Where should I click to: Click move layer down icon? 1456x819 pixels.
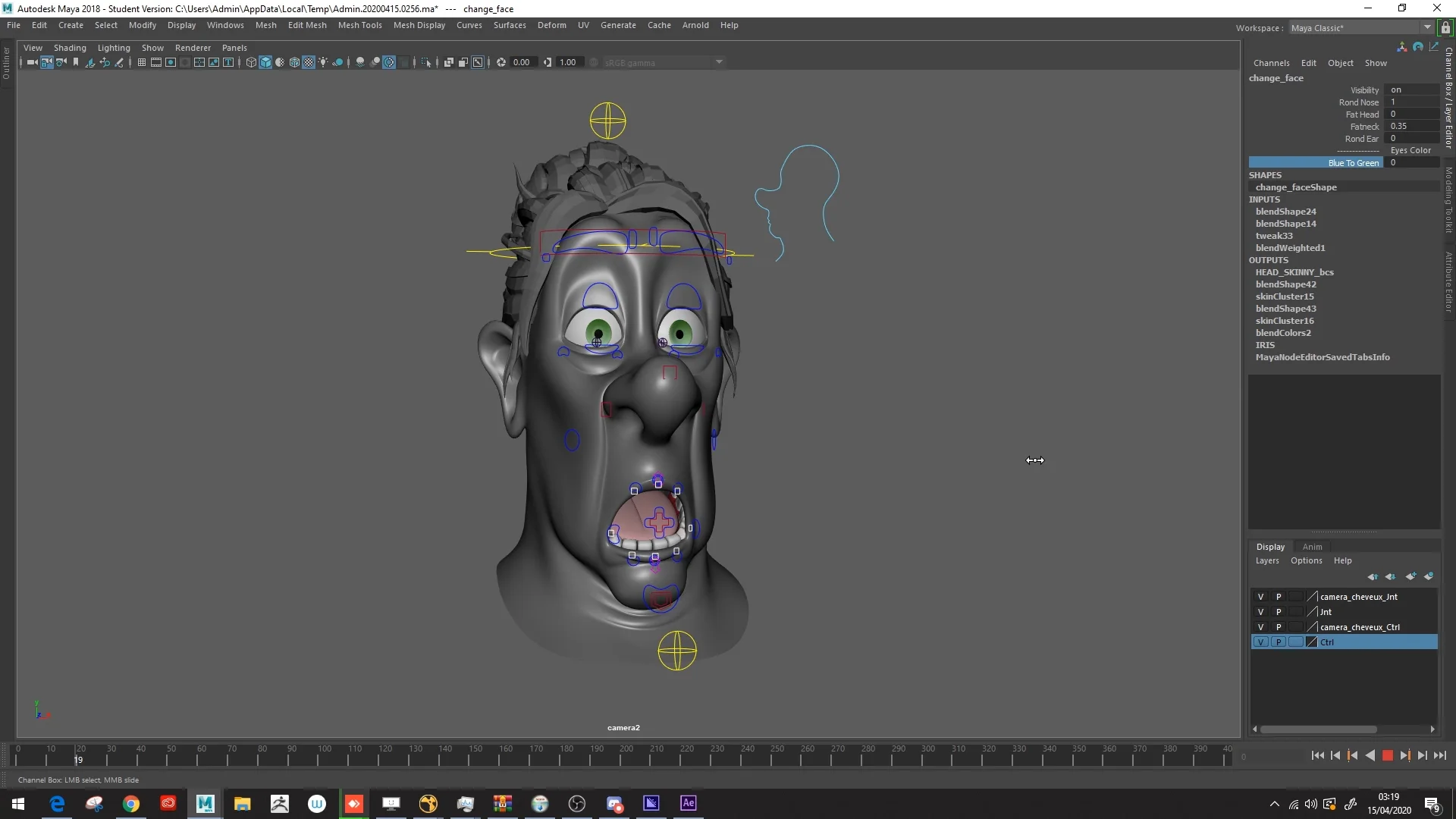(x=1390, y=576)
